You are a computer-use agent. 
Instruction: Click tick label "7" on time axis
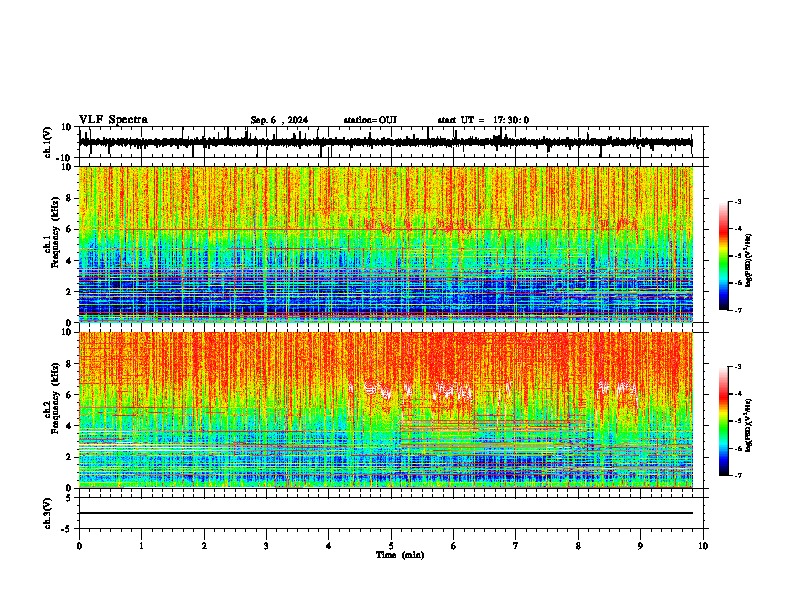(x=516, y=546)
